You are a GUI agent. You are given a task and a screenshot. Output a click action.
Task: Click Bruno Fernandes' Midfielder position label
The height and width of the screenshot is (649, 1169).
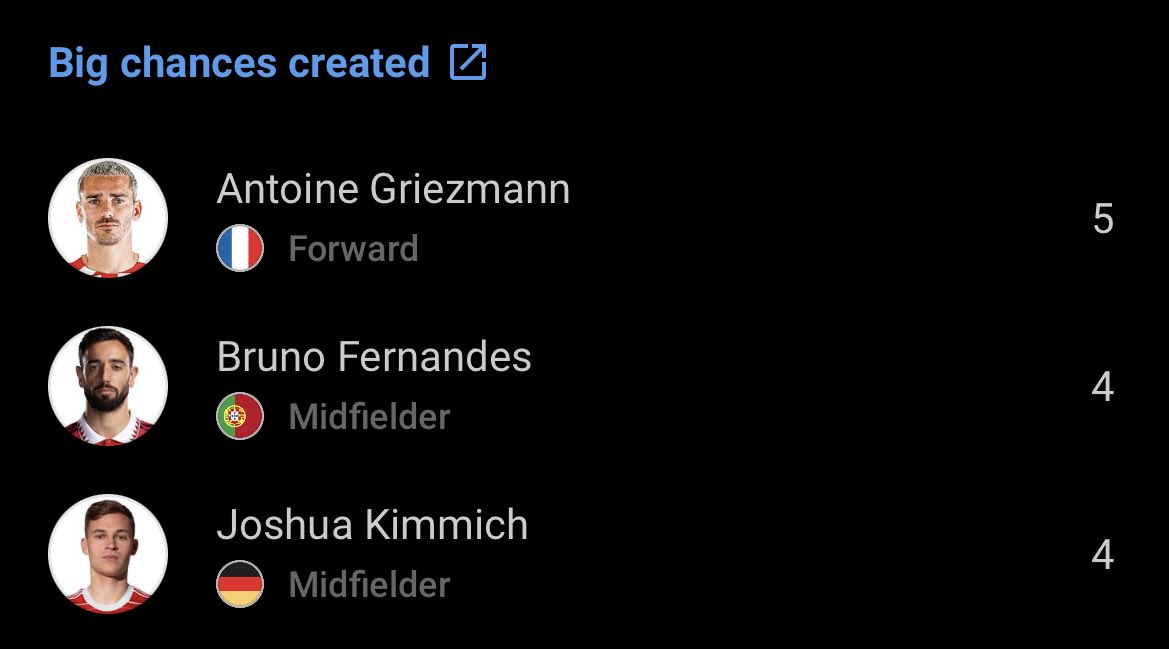point(369,417)
